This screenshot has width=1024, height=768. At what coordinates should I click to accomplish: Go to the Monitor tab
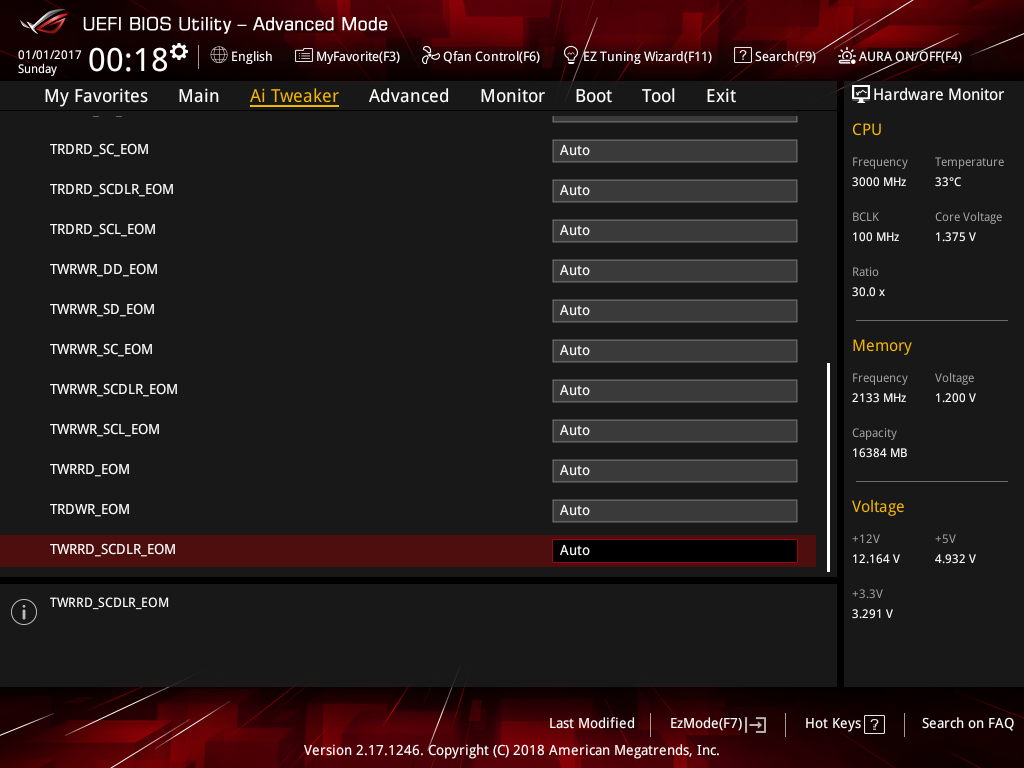coord(512,96)
